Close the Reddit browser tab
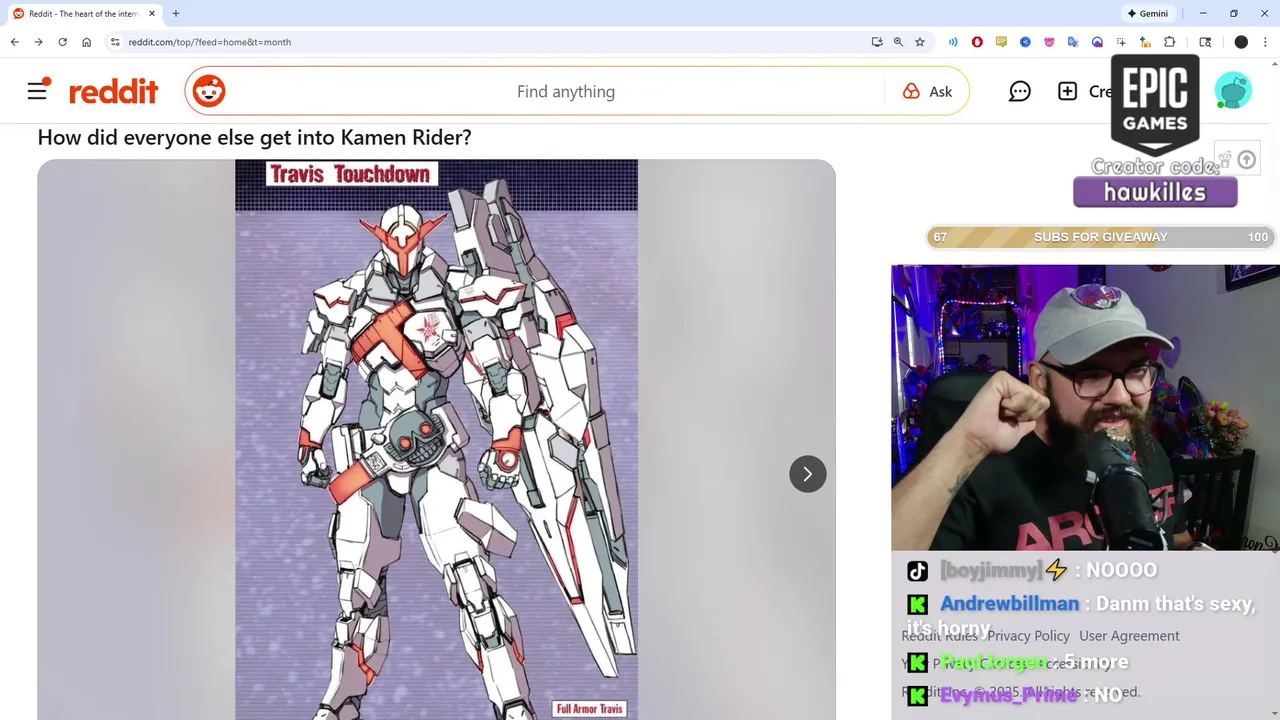 pyautogui.click(x=152, y=14)
